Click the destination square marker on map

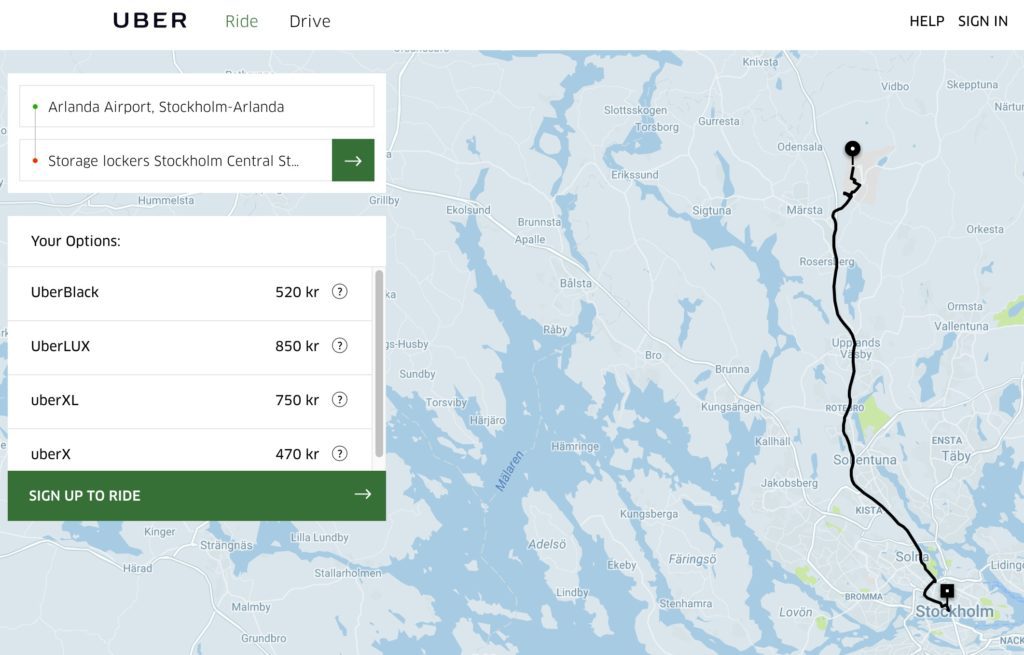pyautogui.click(x=947, y=591)
